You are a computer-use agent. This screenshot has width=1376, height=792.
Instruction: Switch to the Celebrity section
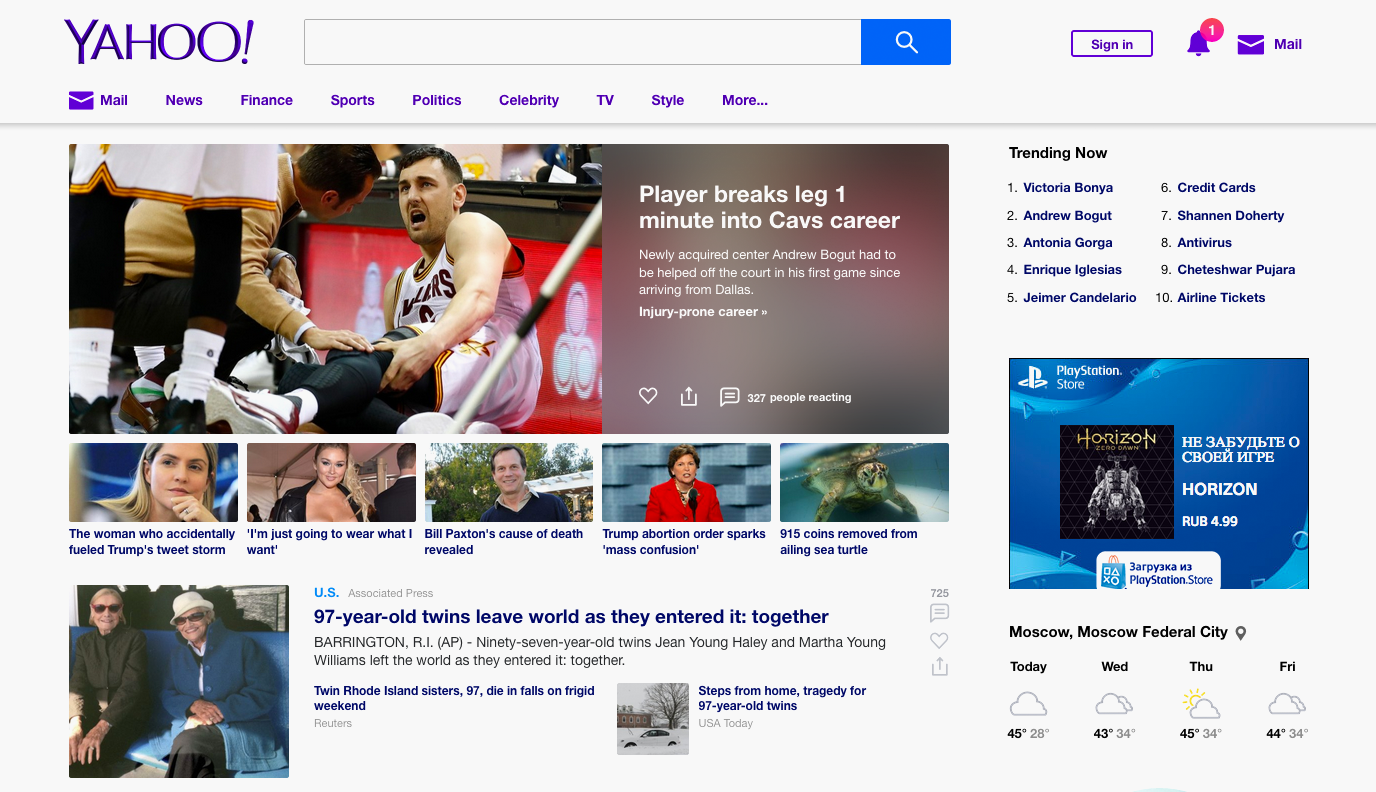(x=529, y=100)
